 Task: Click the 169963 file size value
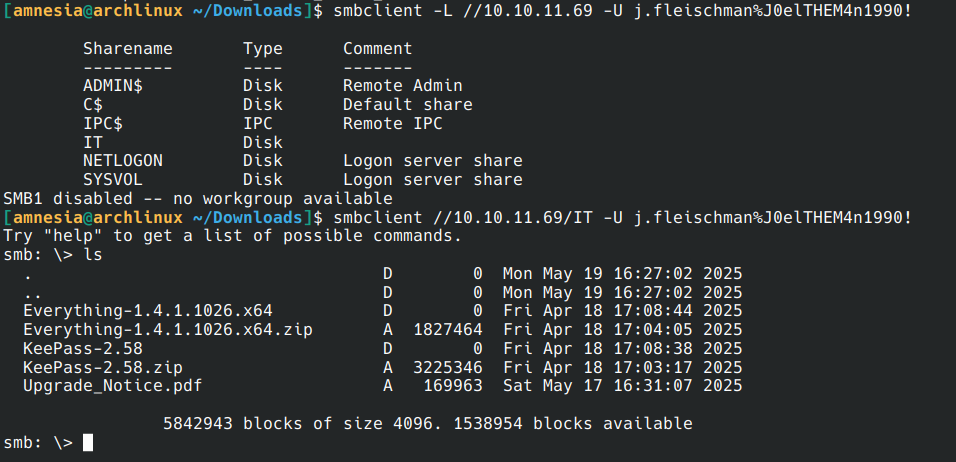coord(453,385)
